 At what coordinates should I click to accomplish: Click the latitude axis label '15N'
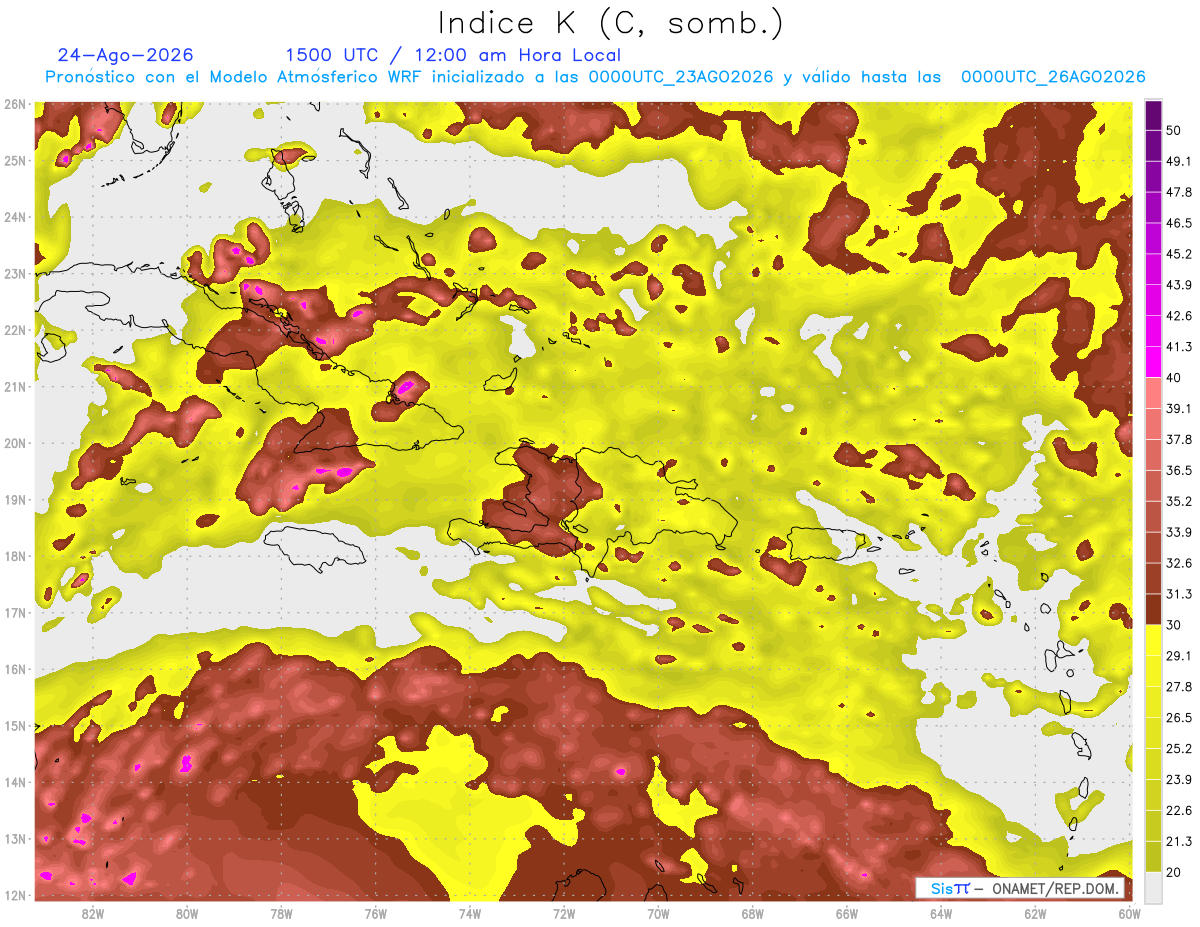(x=14, y=726)
